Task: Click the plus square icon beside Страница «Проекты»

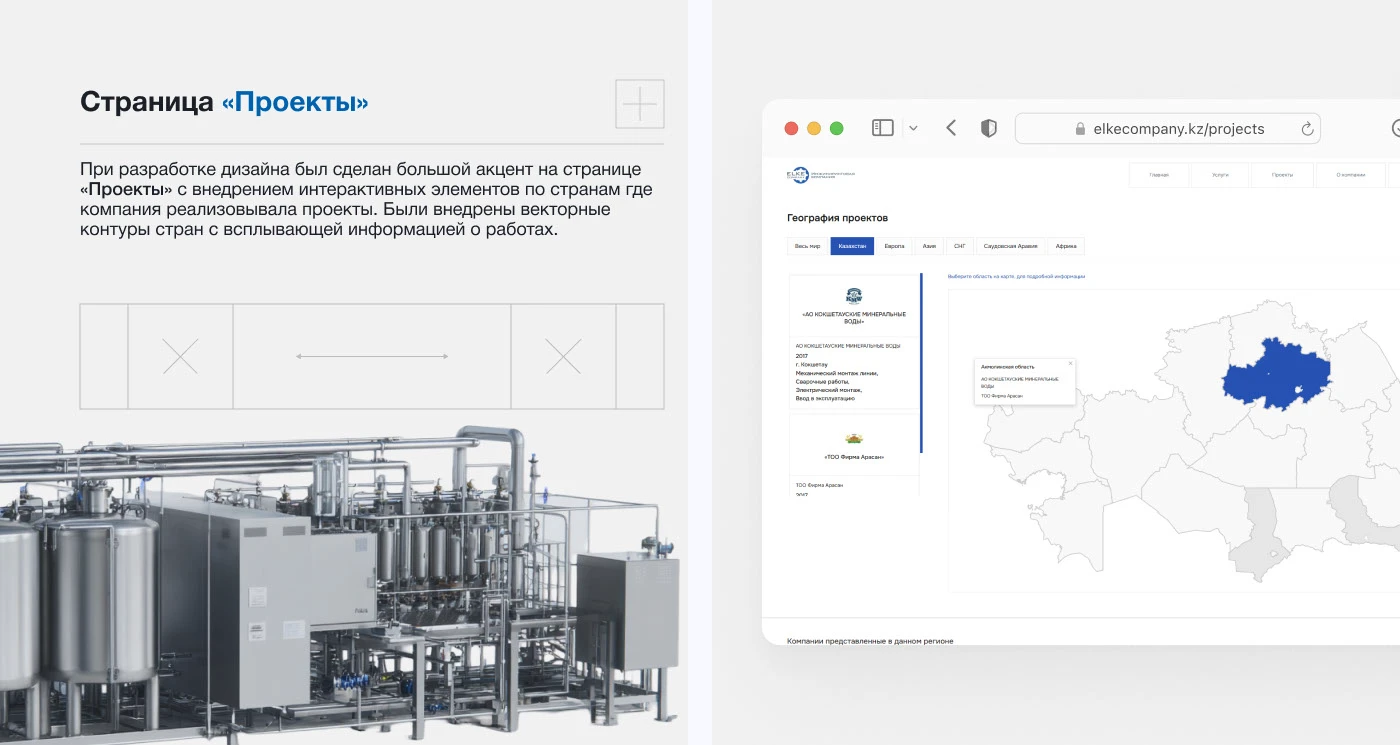Action: pos(639,104)
